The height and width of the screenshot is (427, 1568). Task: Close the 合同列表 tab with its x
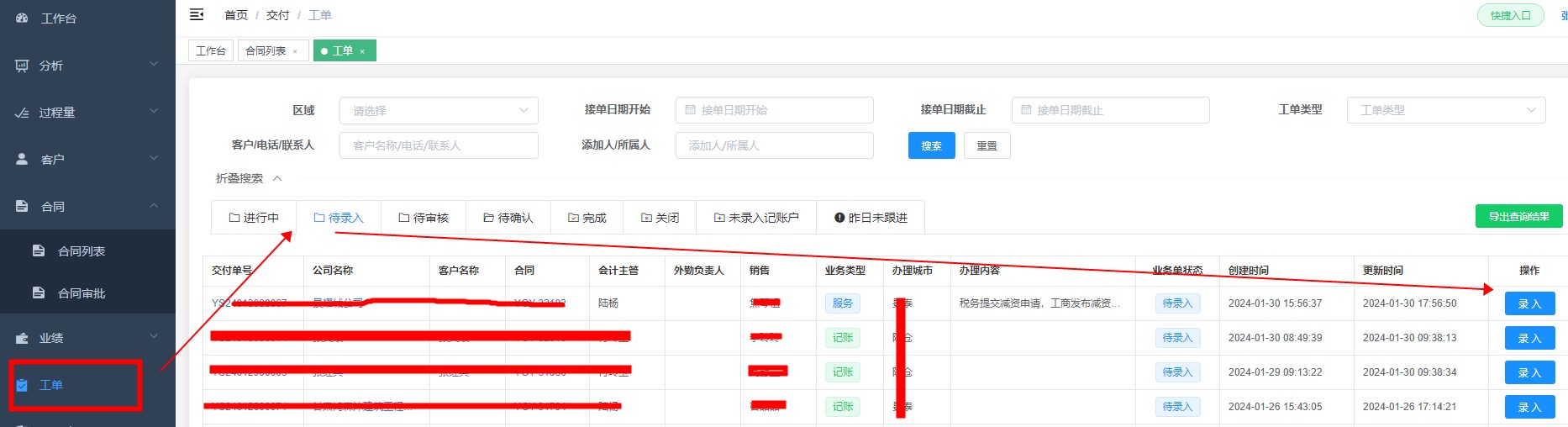click(295, 51)
